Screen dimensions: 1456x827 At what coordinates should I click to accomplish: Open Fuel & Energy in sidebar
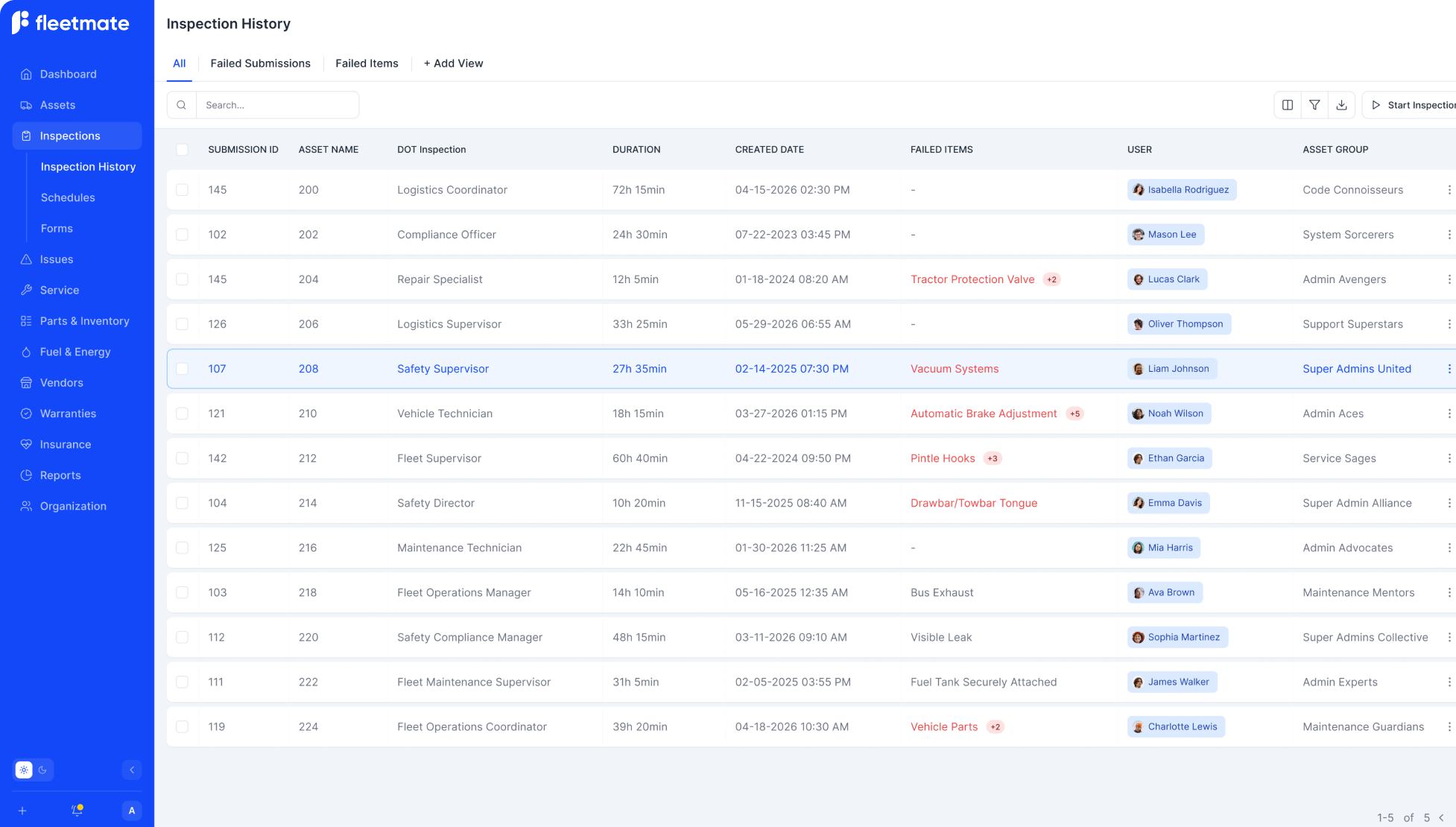coord(75,352)
